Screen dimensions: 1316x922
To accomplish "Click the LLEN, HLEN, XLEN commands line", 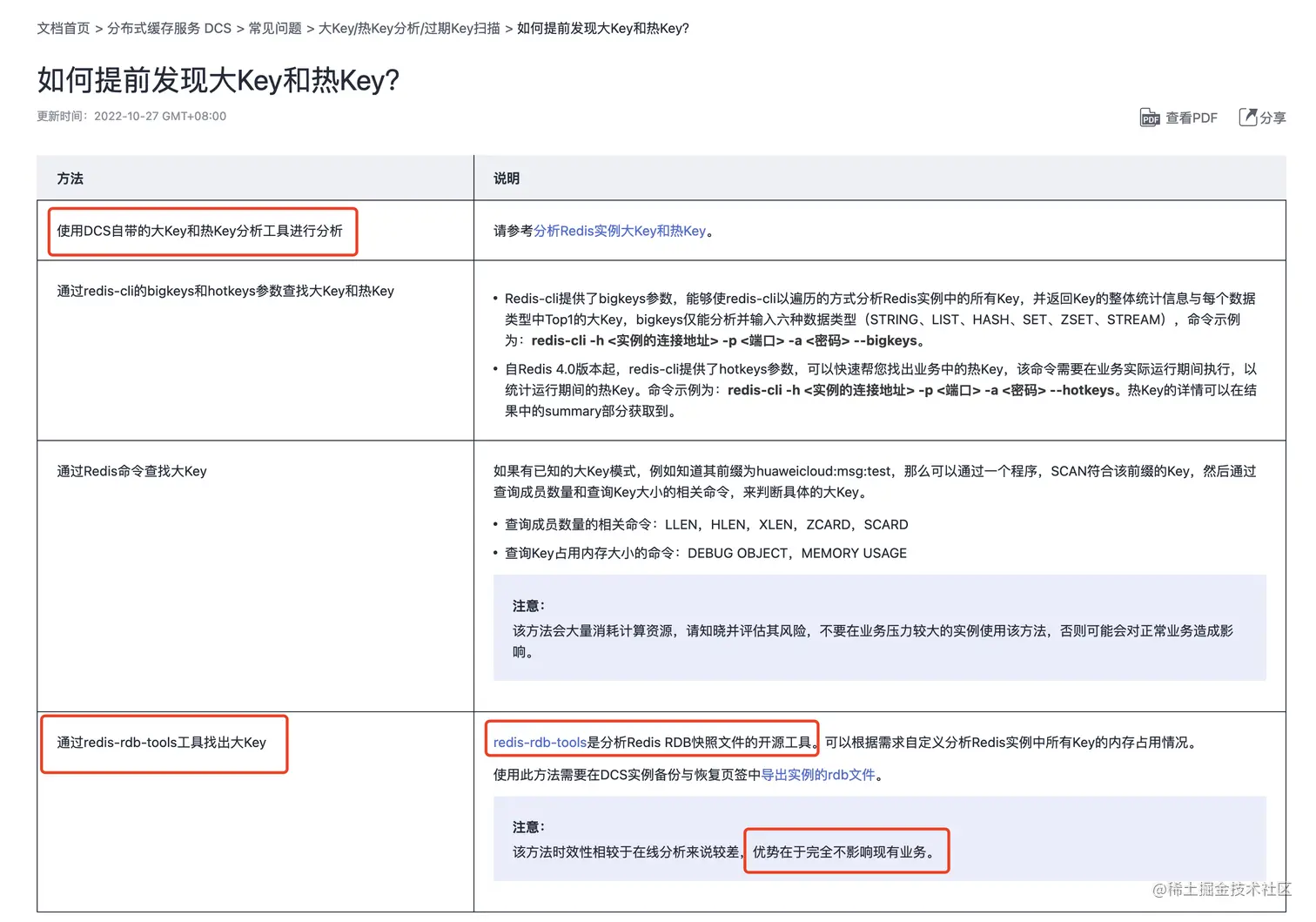I will point(707,525).
